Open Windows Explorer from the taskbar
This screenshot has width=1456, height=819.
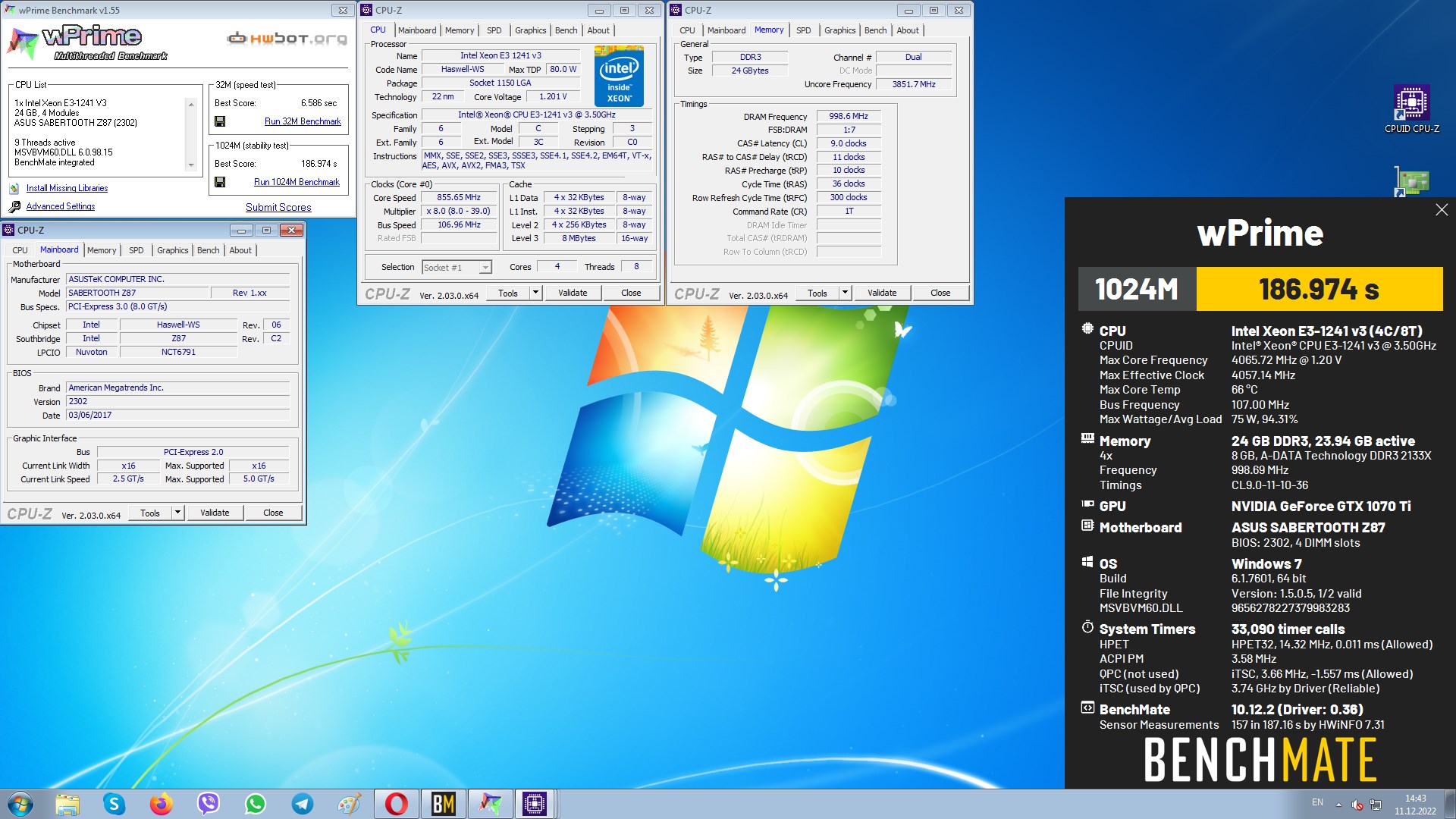point(67,804)
